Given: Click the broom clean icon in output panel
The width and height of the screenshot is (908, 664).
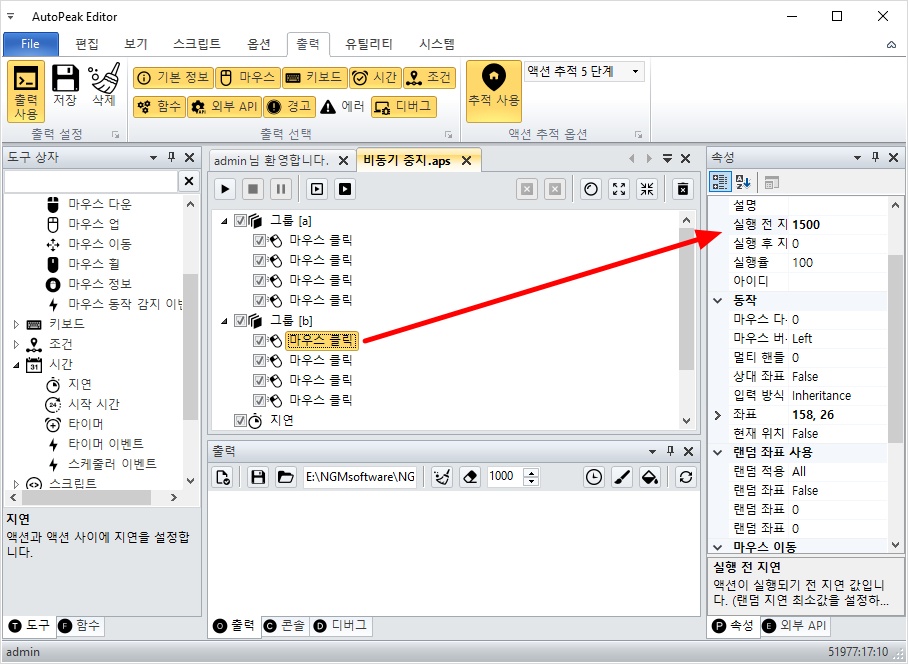Looking at the screenshot, I should pyautogui.click(x=442, y=477).
